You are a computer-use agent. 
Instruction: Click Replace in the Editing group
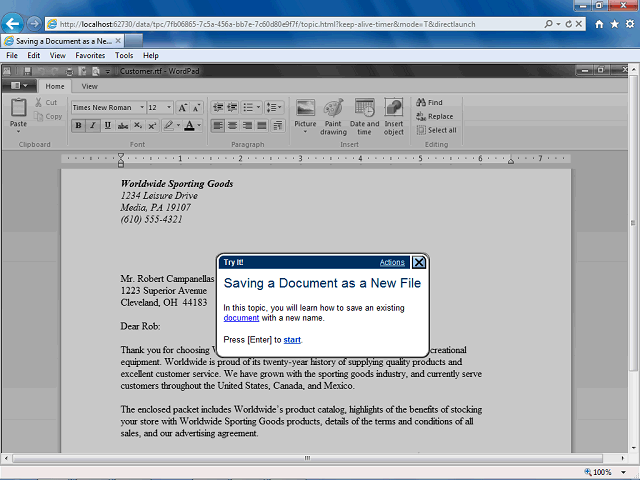435,116
